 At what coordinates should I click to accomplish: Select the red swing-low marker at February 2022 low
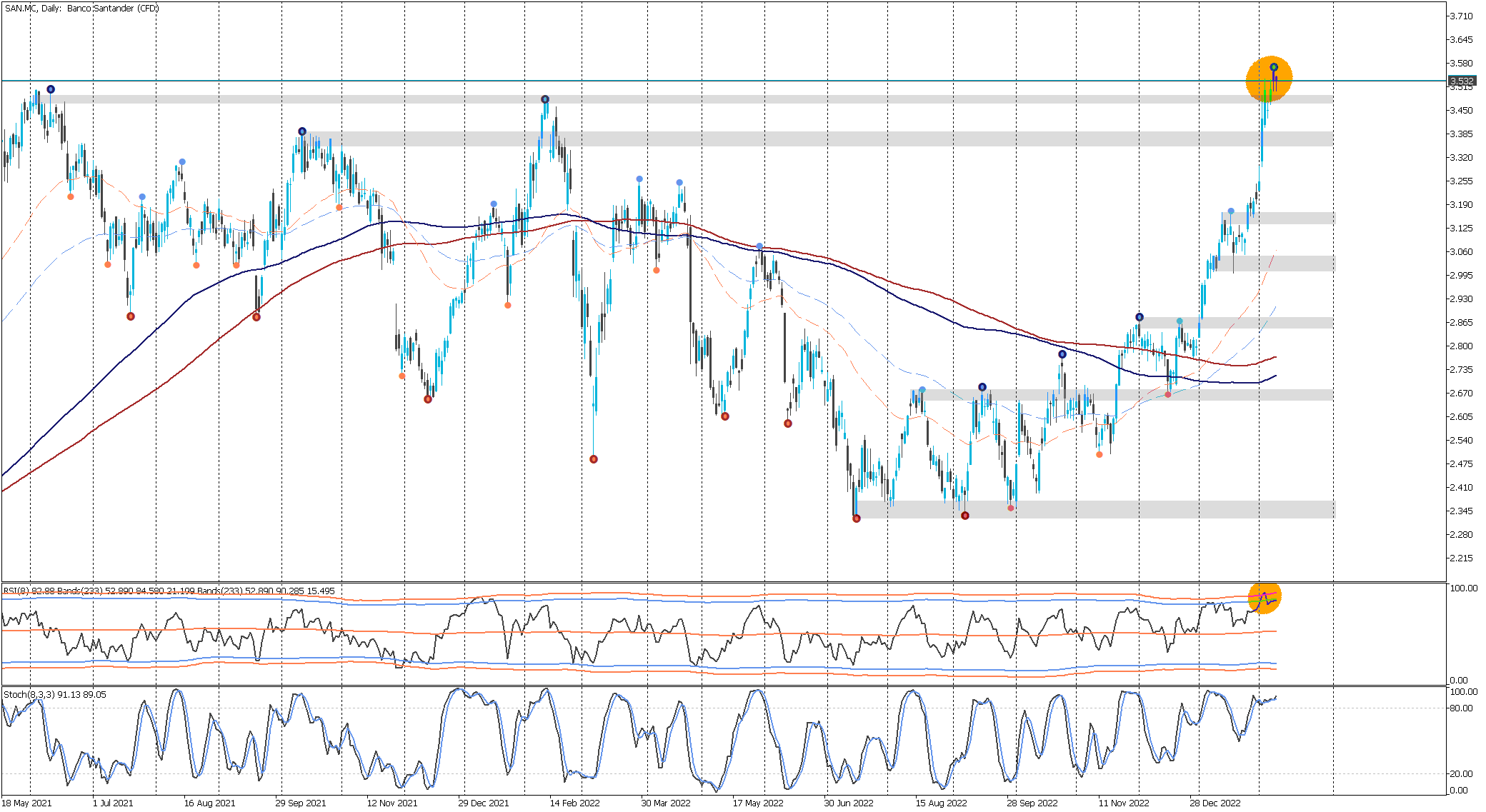coord(594,459)
